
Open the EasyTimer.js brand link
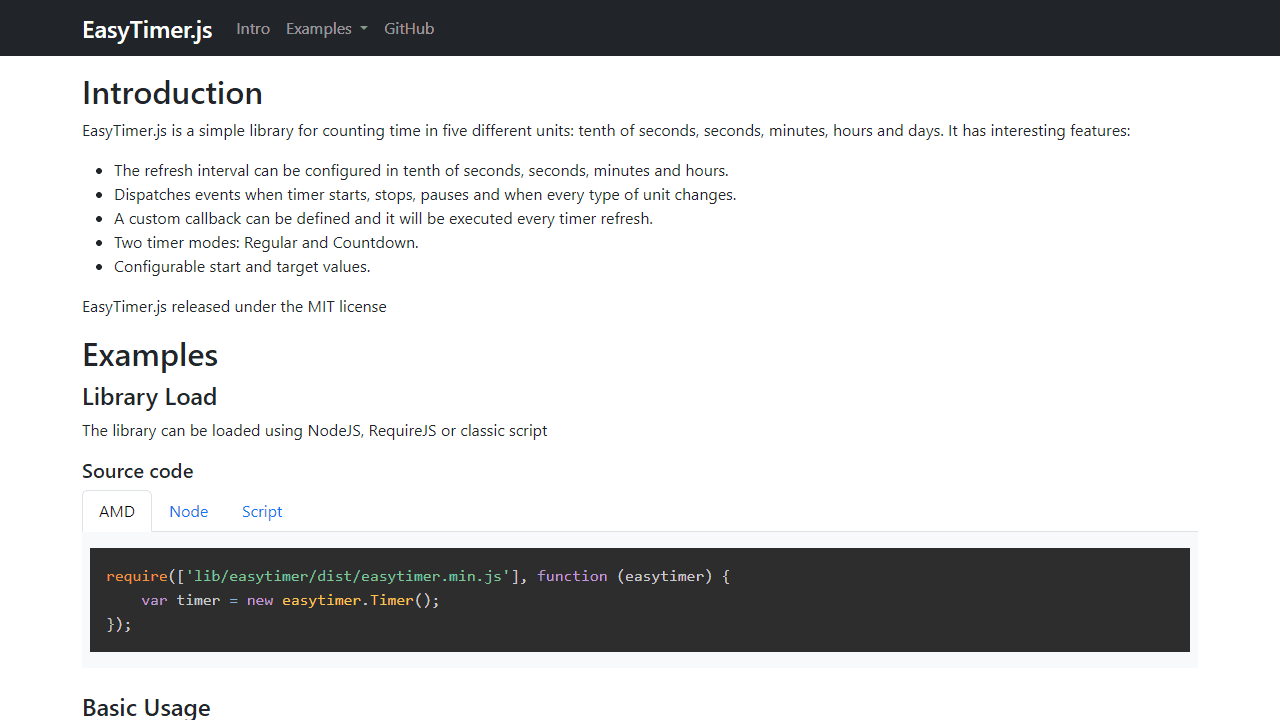click(x=147, y=29)
